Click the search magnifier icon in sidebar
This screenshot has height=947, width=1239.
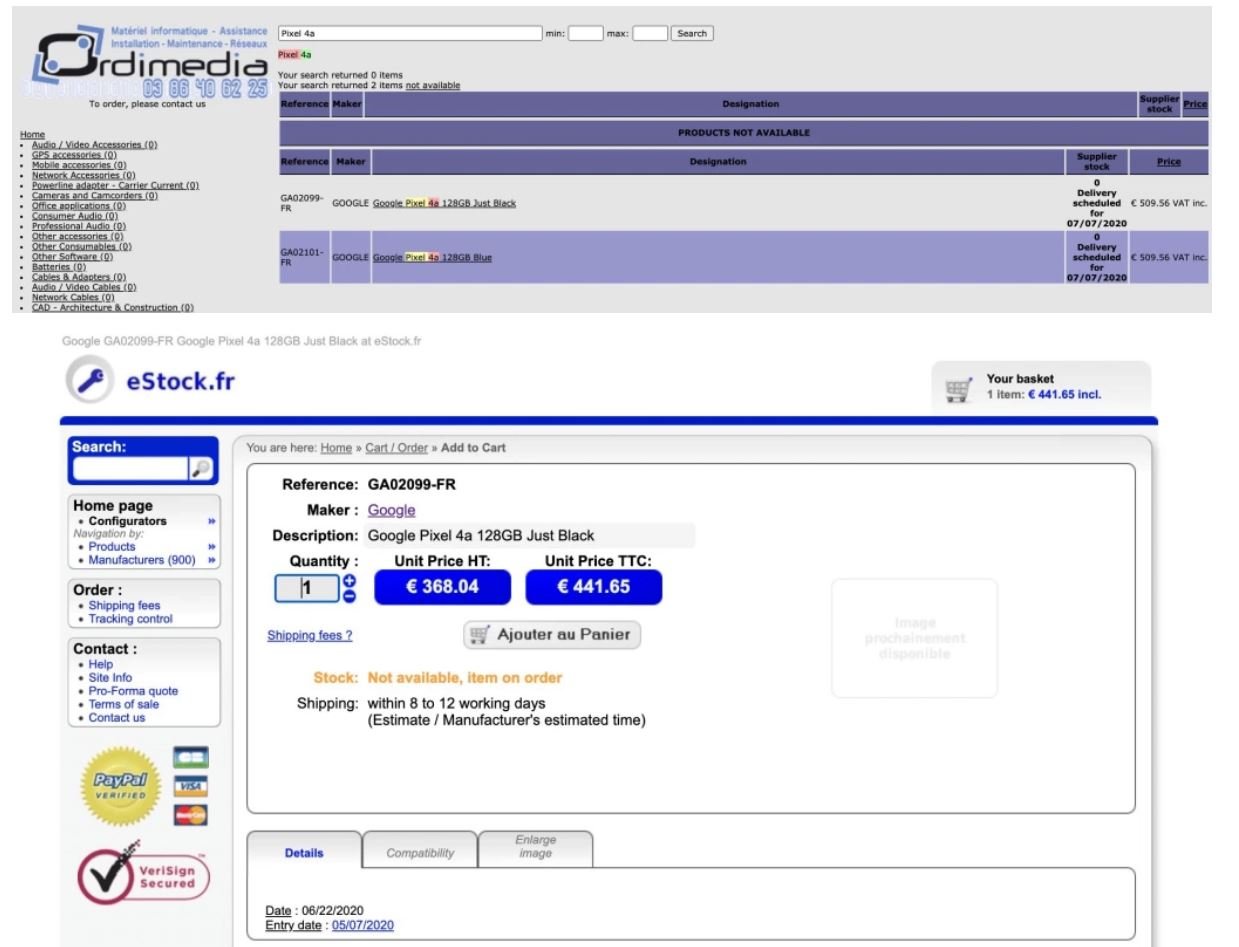pyautogui.click(x=203, y=468)
